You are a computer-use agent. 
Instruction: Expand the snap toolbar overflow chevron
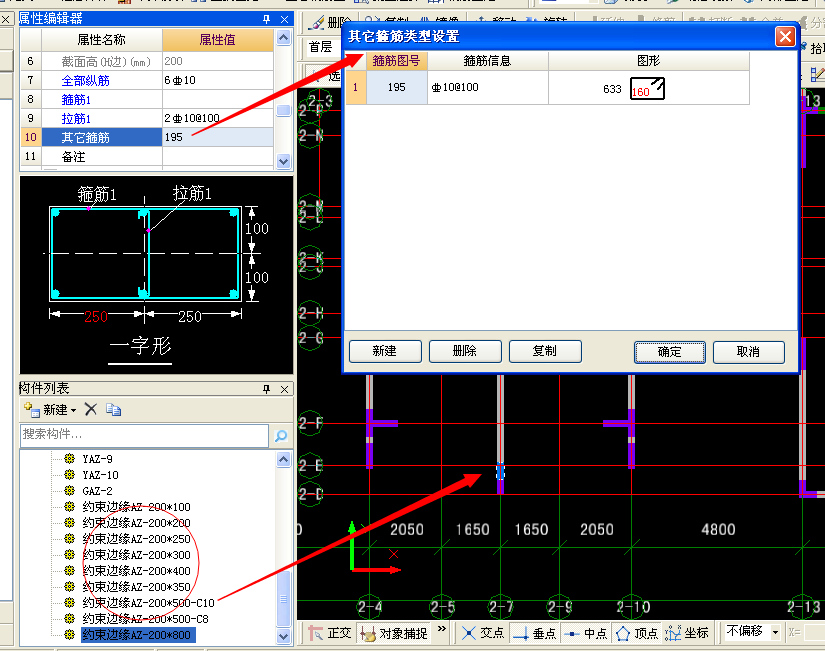point(442,629)
